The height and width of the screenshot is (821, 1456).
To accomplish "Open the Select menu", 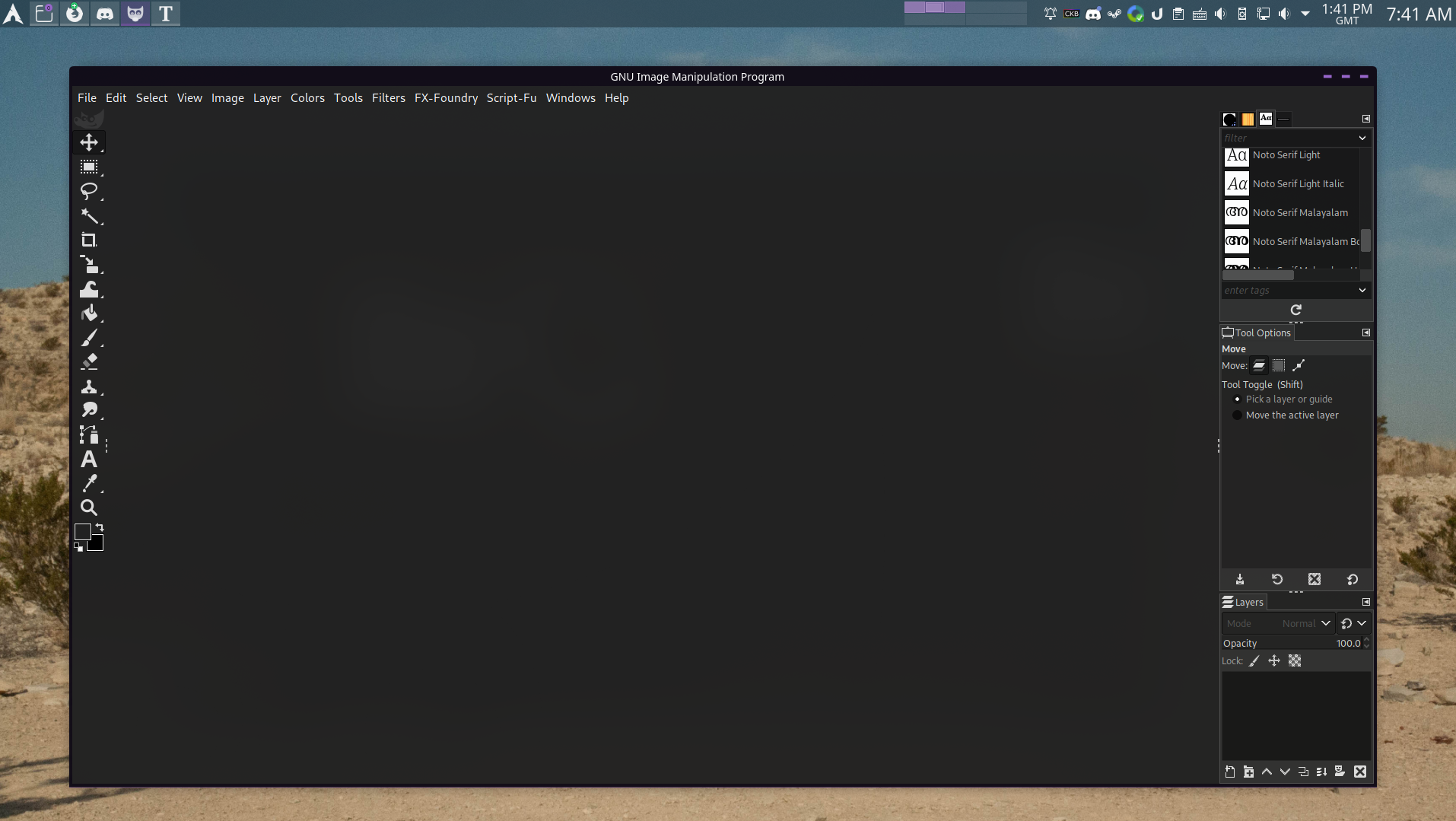I will pos(151,98).
